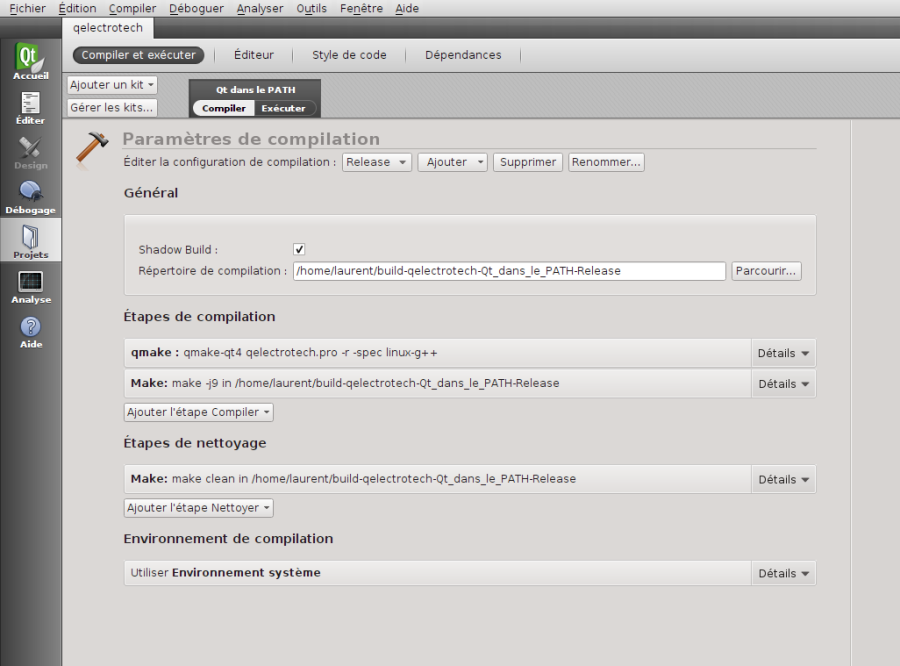Select the Compiler et exécuter tab
Viewport: 900px width, 666px height.
tap(138, 55)
